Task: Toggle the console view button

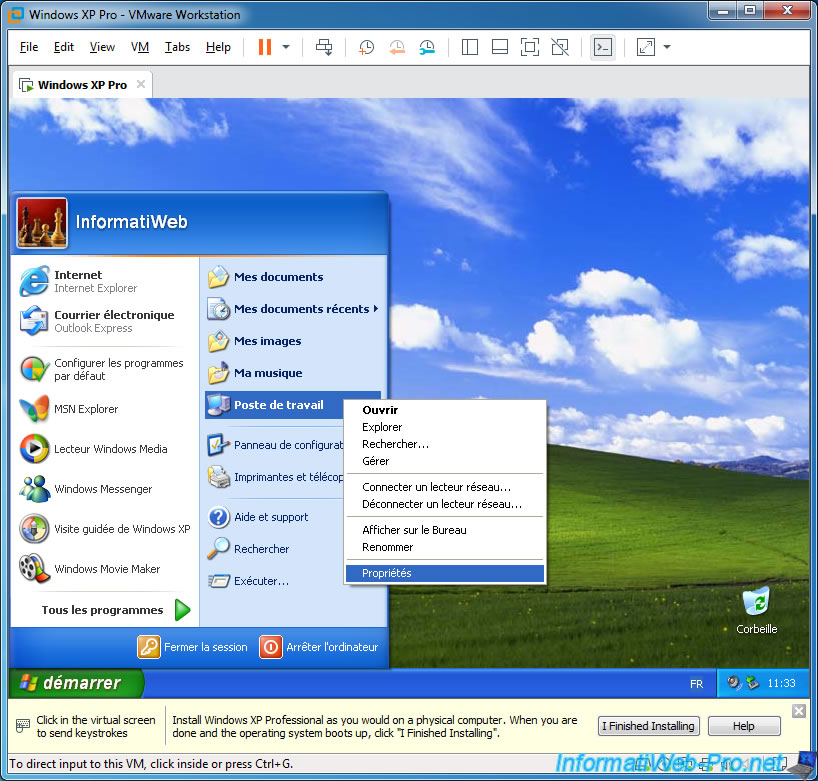Action: pyautogui.click(x=603, y=47)
